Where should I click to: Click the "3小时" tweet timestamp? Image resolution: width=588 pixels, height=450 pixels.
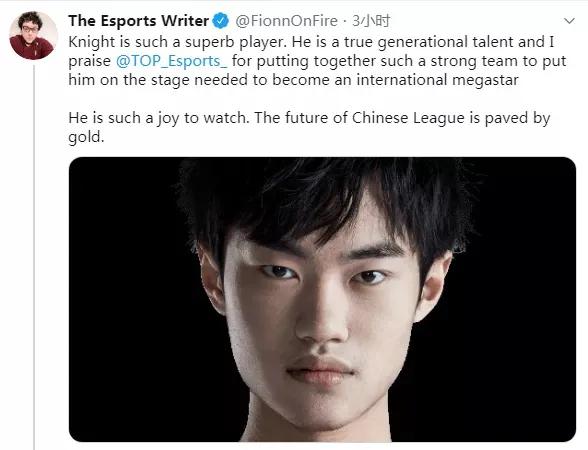[x=371, y=21]
